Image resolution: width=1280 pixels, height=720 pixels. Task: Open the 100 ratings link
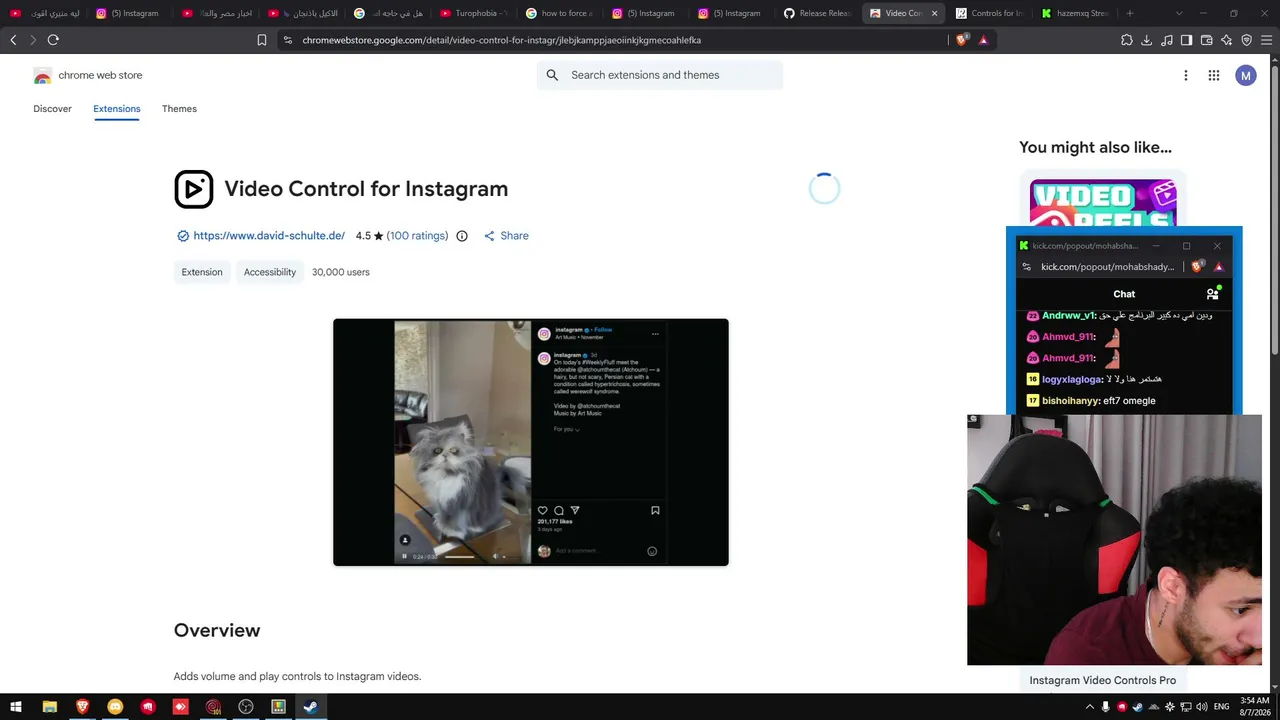pos(418,236)
